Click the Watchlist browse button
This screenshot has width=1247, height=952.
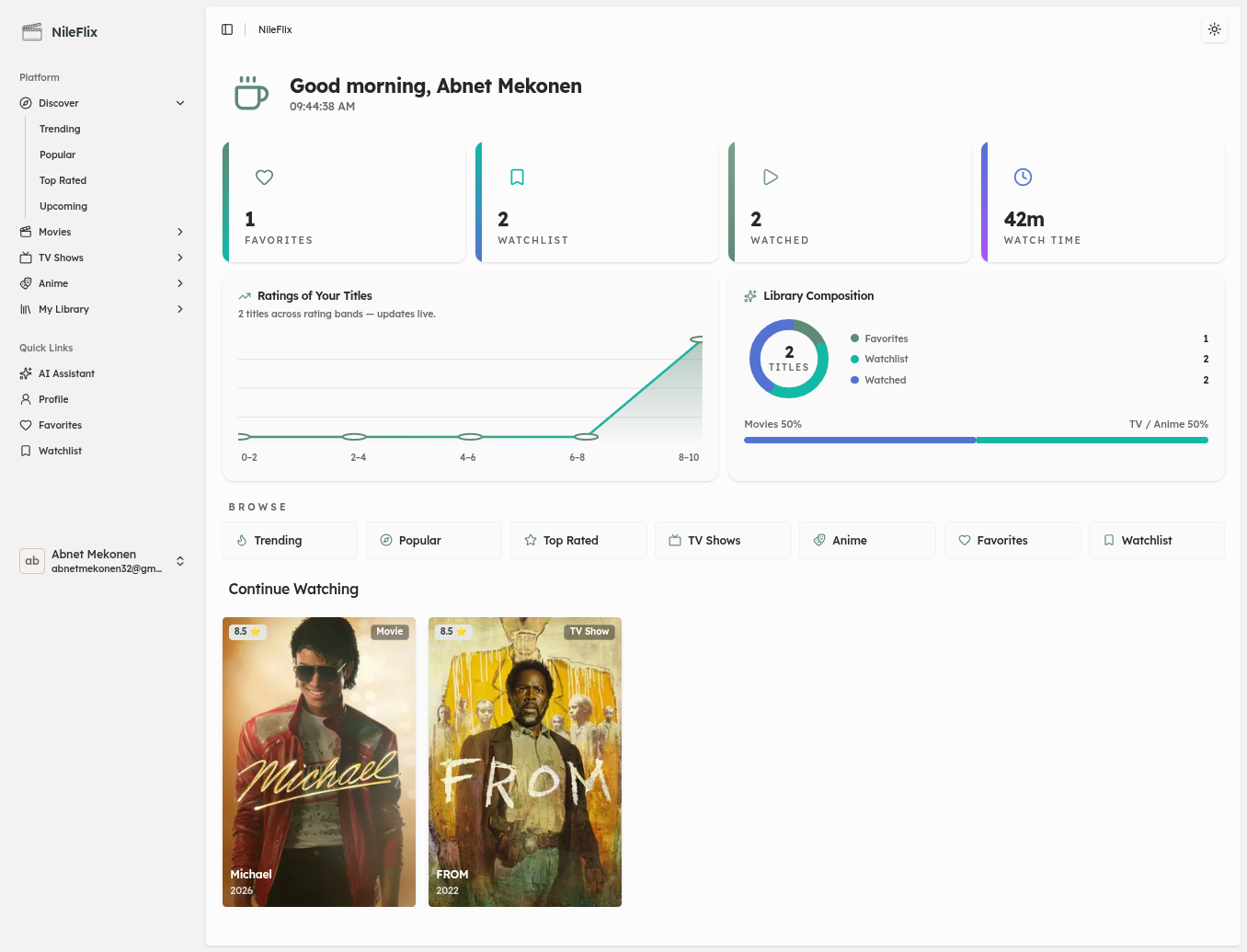tap(1156, 541)
